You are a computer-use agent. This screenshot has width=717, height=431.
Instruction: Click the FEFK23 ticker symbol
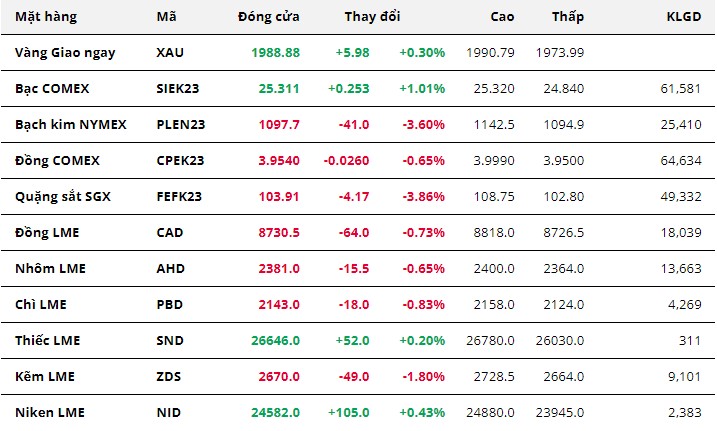pos(179,196)
